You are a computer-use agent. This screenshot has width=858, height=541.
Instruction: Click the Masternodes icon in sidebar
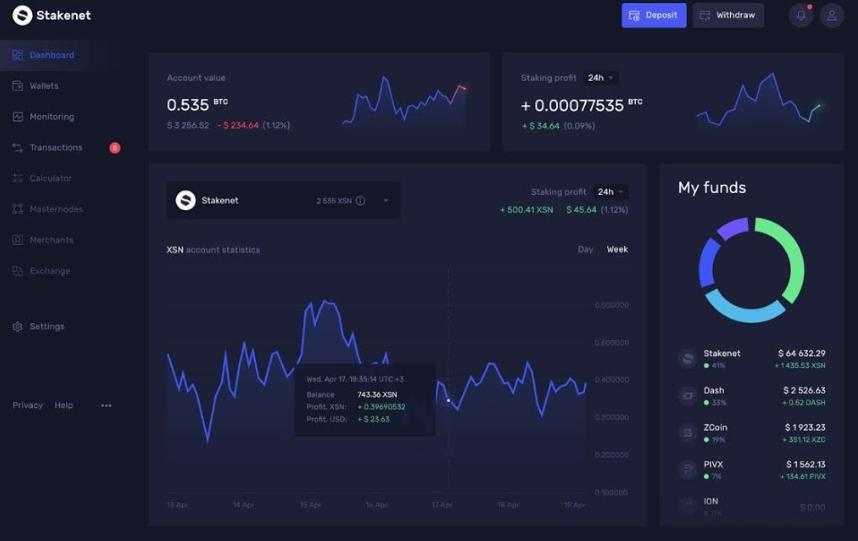(18, 209)
